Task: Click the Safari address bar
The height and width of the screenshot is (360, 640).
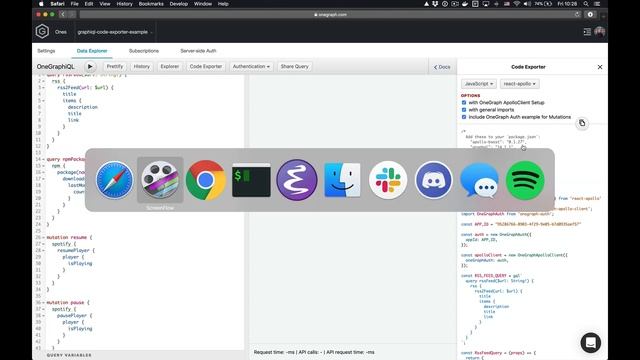Action: [x=331, y=14]
